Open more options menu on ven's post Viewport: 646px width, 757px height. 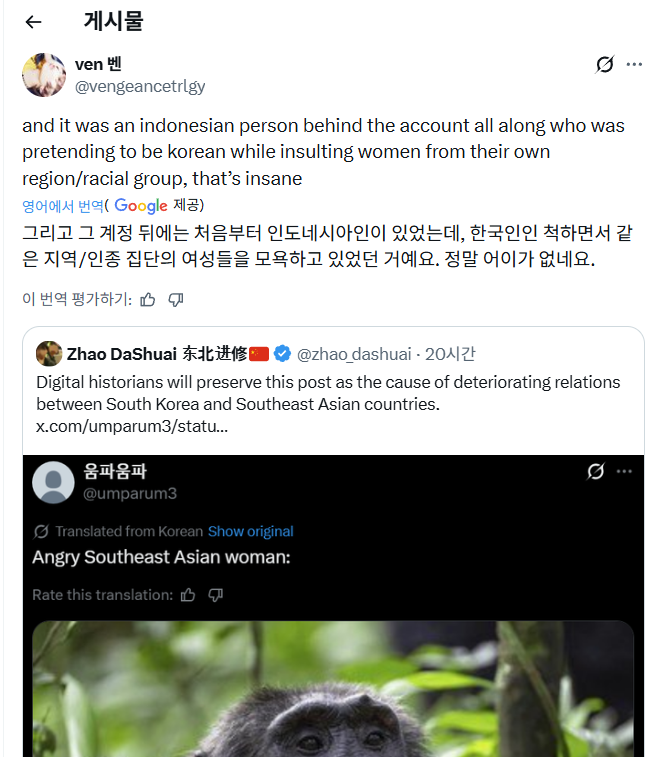(634, 65)
